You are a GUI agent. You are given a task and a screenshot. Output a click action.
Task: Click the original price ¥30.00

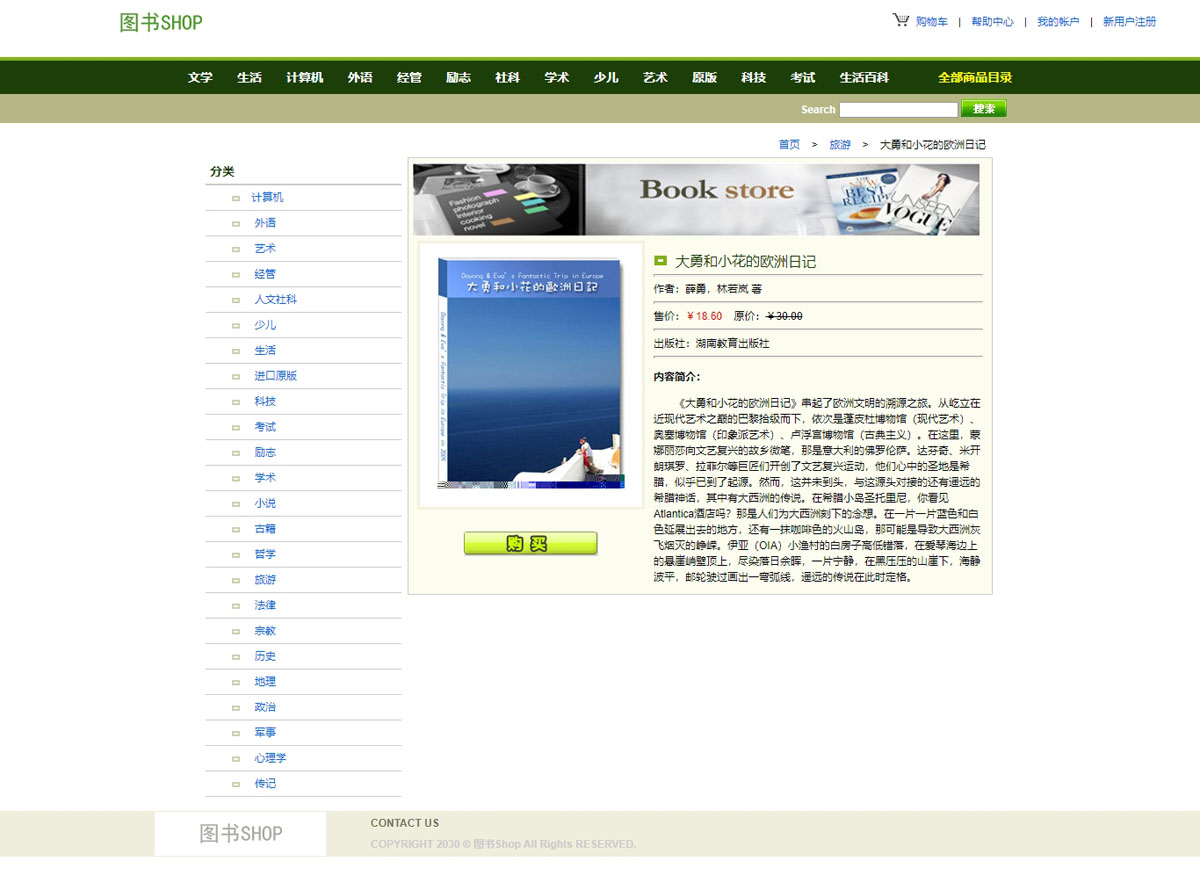point(784,316)
